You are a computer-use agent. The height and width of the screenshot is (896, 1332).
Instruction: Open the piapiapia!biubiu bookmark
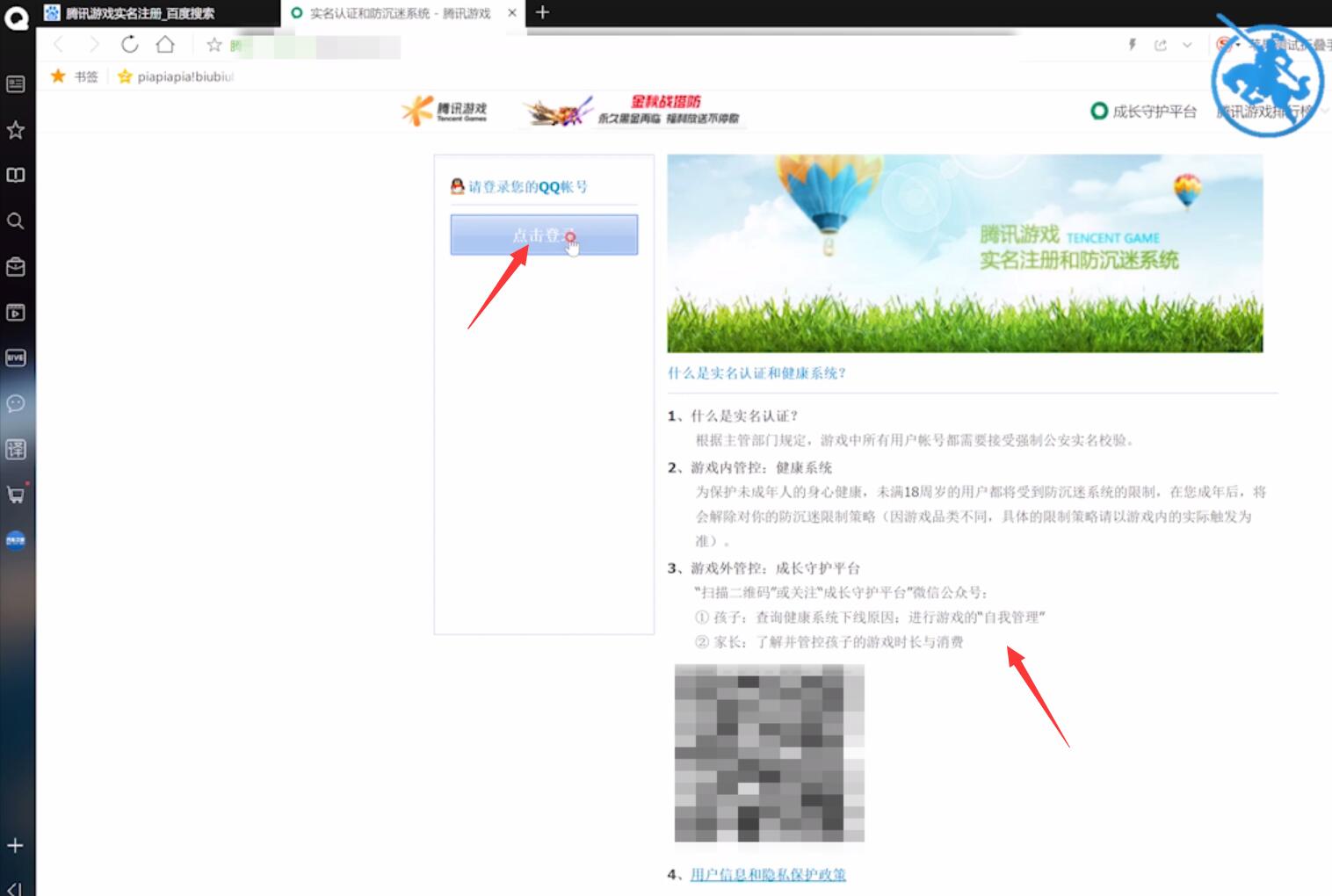click(x=176, y=76)
